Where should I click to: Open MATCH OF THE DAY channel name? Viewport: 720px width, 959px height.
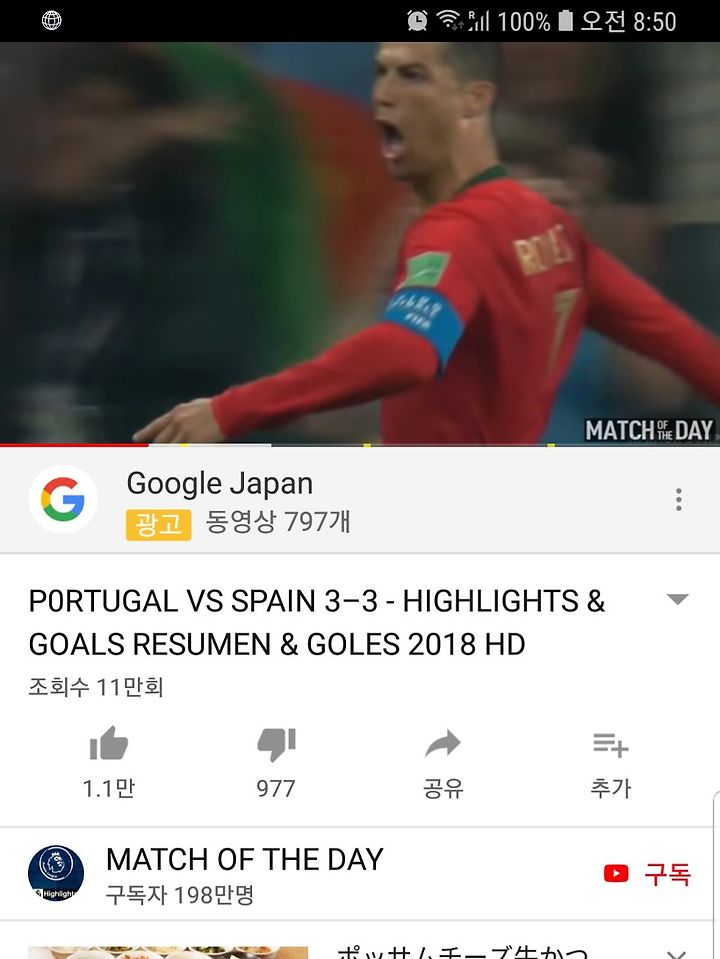[x=245, y=859]
